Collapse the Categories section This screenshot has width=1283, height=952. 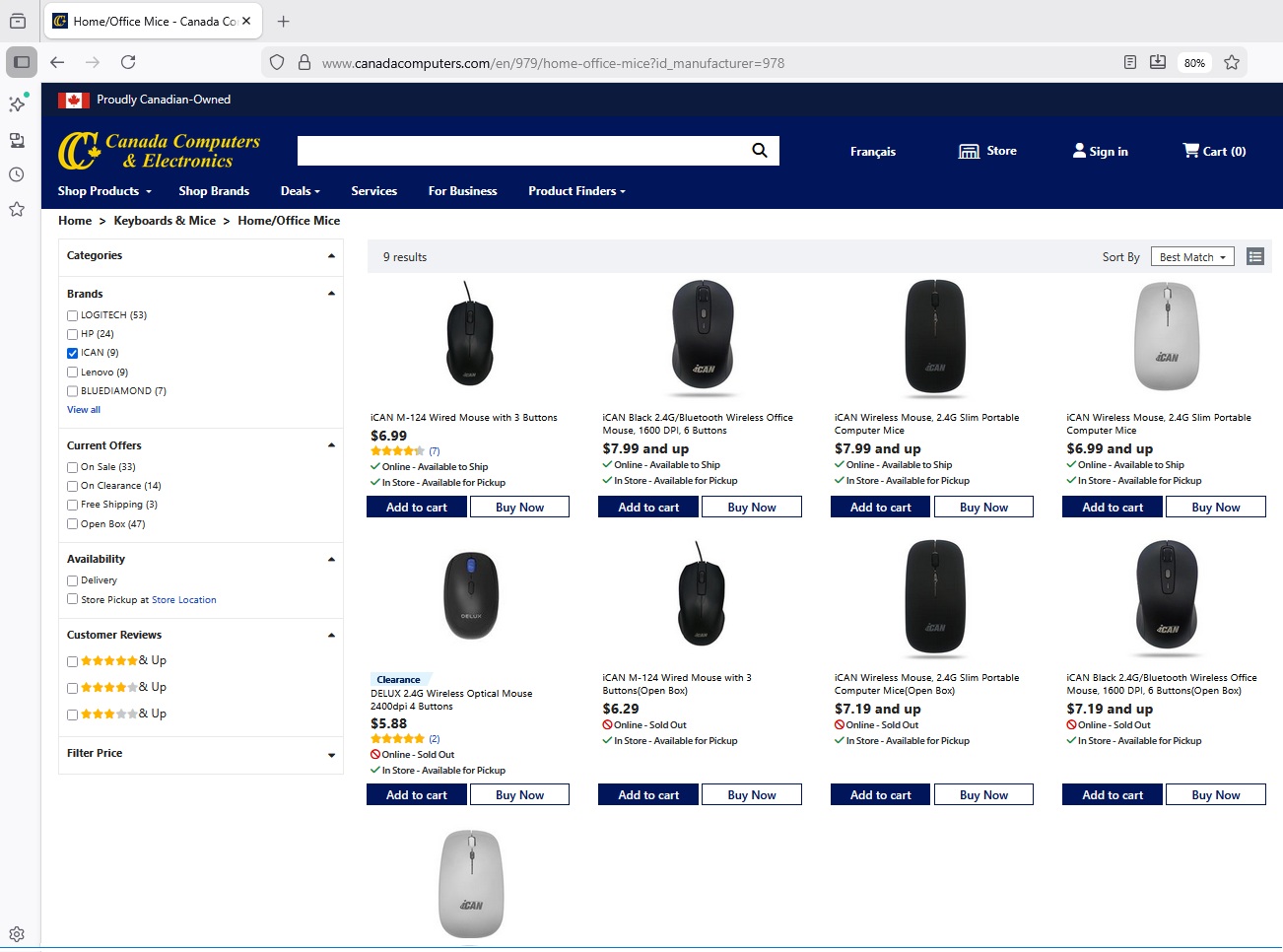tap(331, 256)
